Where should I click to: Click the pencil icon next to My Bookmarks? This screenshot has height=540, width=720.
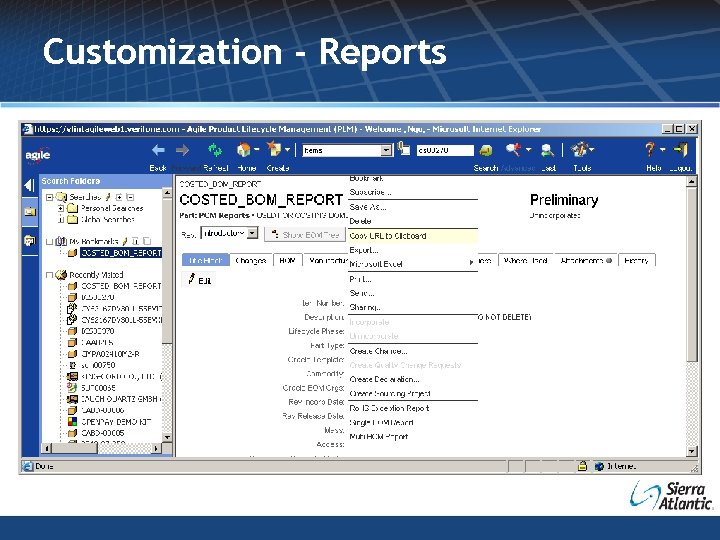(125, 241)
